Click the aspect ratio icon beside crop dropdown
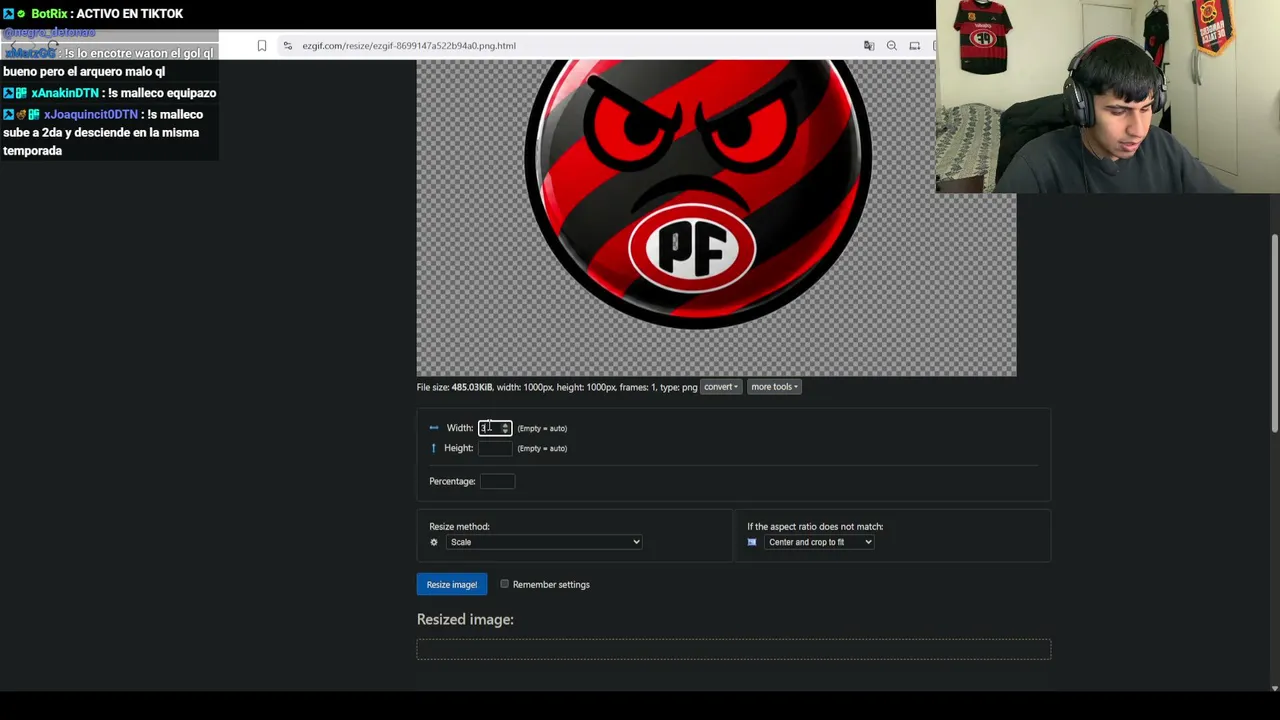 (x=752, y=542)
